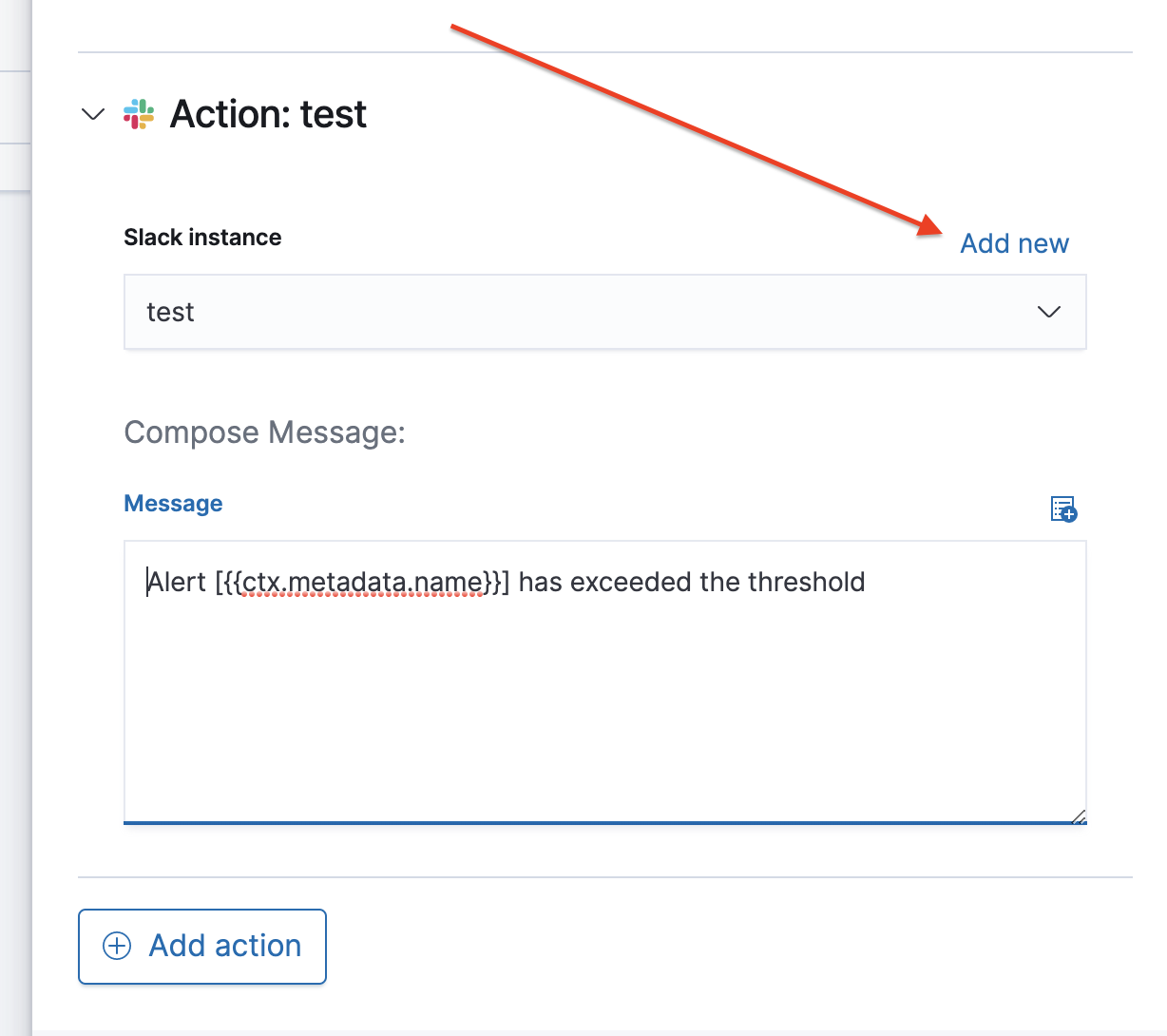Click the Slack instance label

point(202,238)
